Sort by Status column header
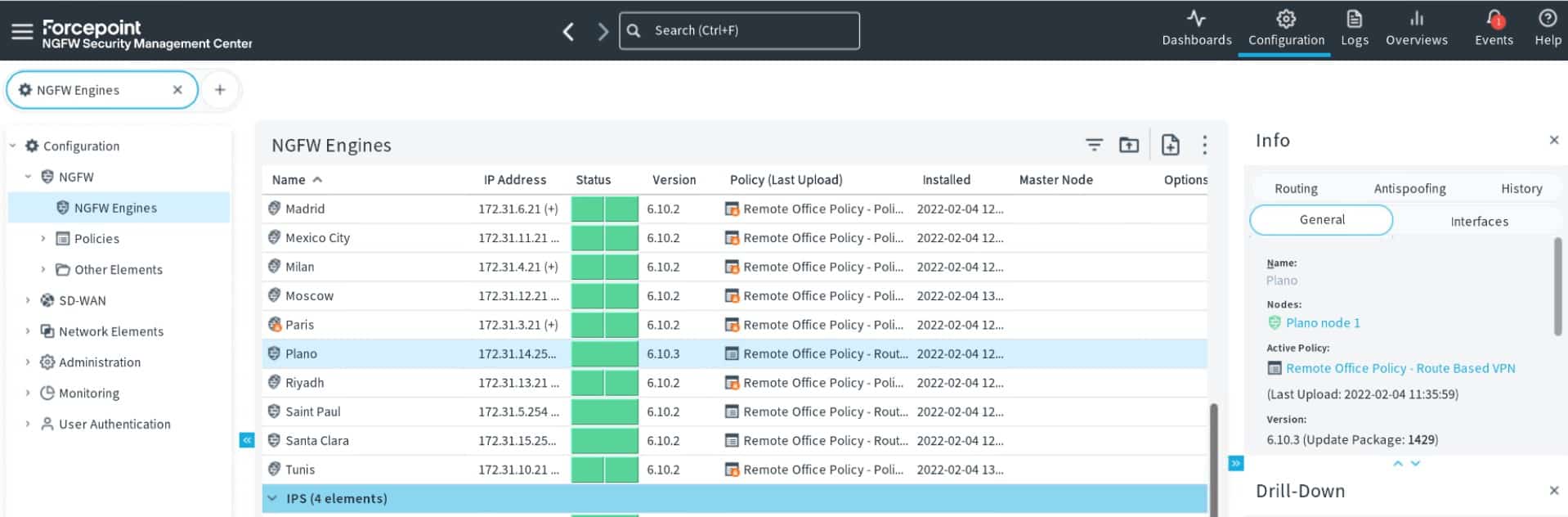Viewport: 1568px width, 517px height. point(593,180)
